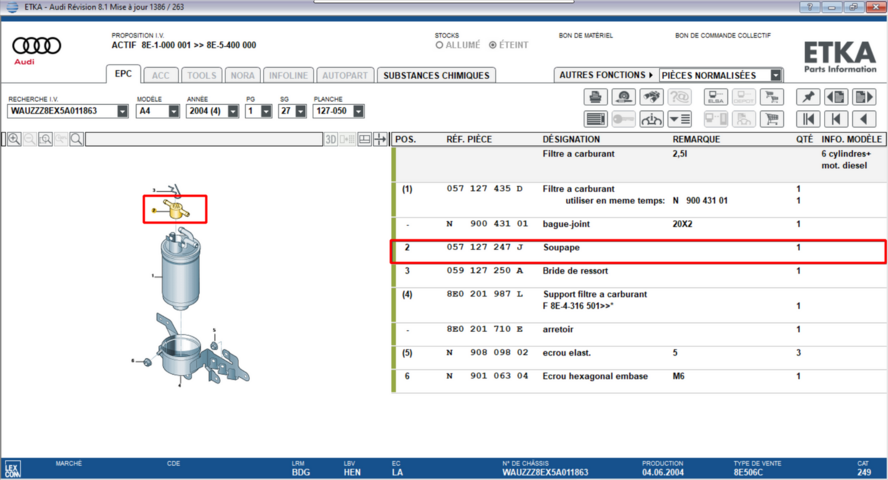
Task: Open the PLANCHE 127-050 dropdown
Action: click(x=358, y=111)
